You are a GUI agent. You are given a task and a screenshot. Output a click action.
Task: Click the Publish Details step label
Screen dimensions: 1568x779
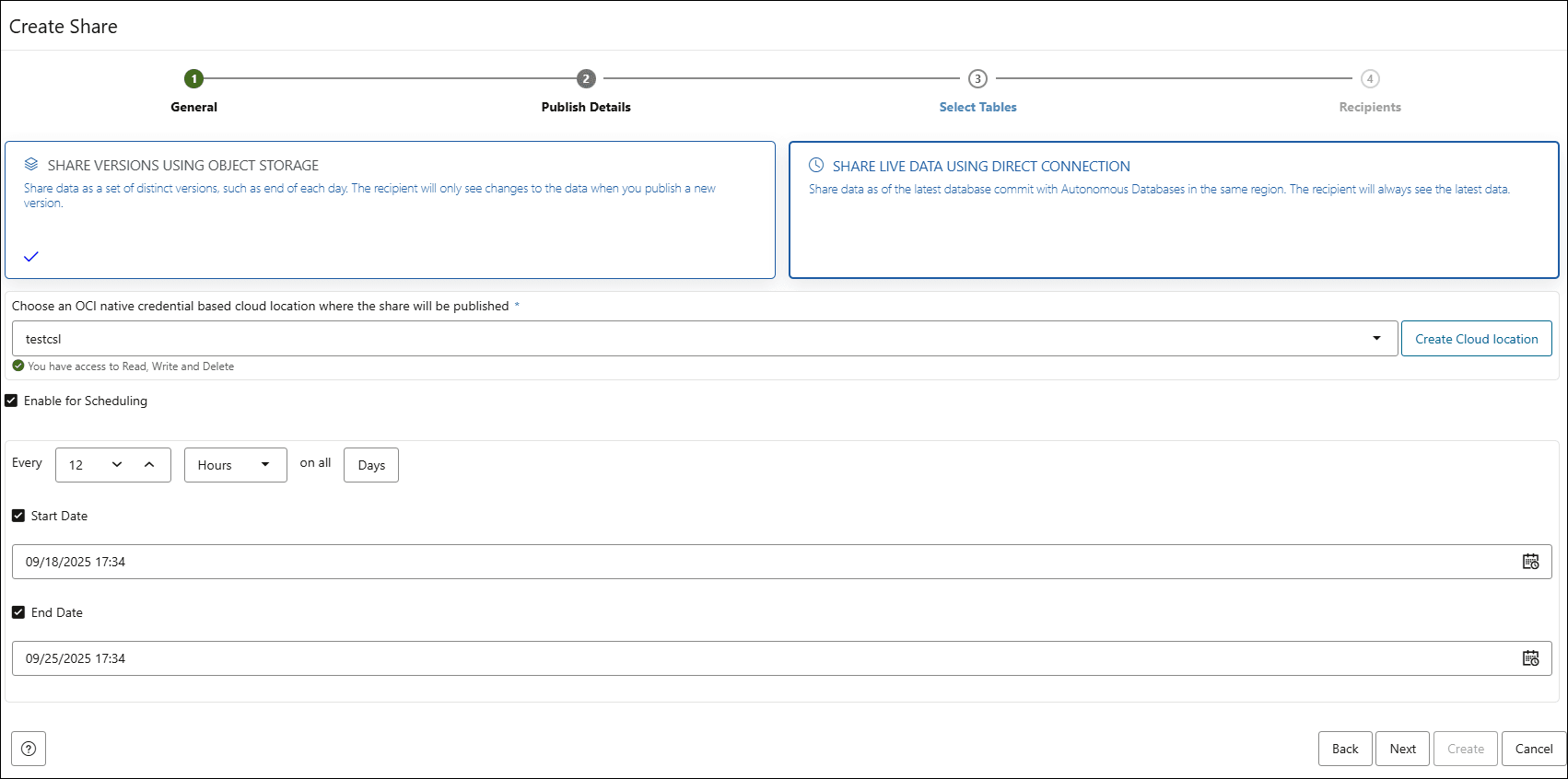[586, 107]
